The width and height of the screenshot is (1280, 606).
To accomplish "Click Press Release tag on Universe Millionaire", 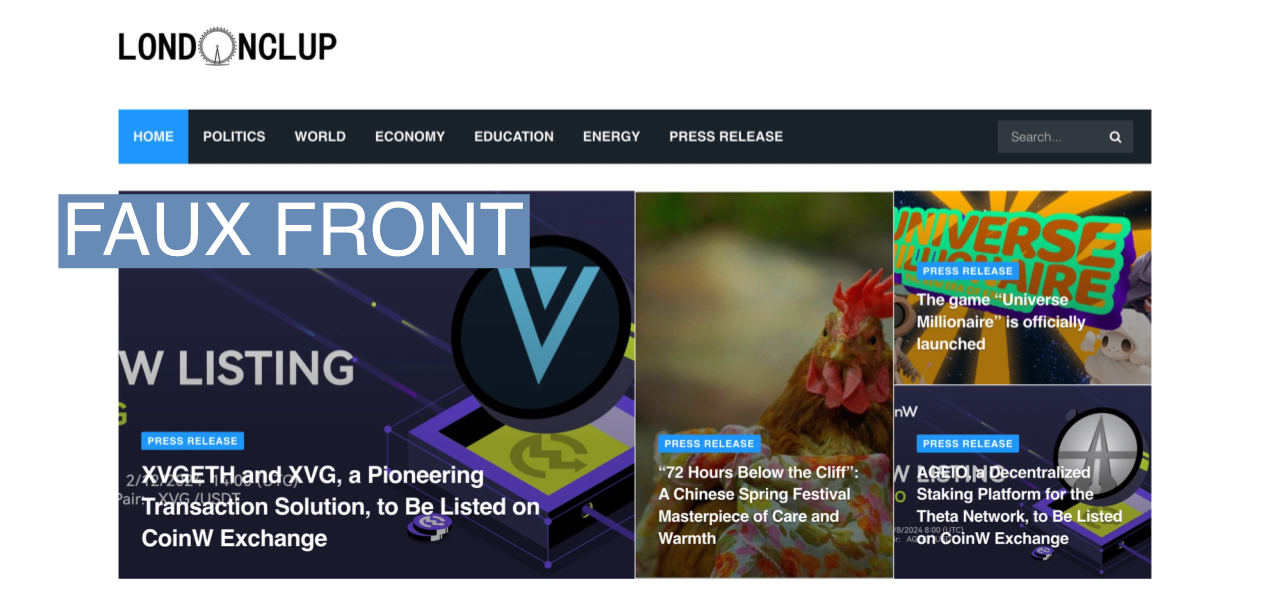I will [968, 271].
